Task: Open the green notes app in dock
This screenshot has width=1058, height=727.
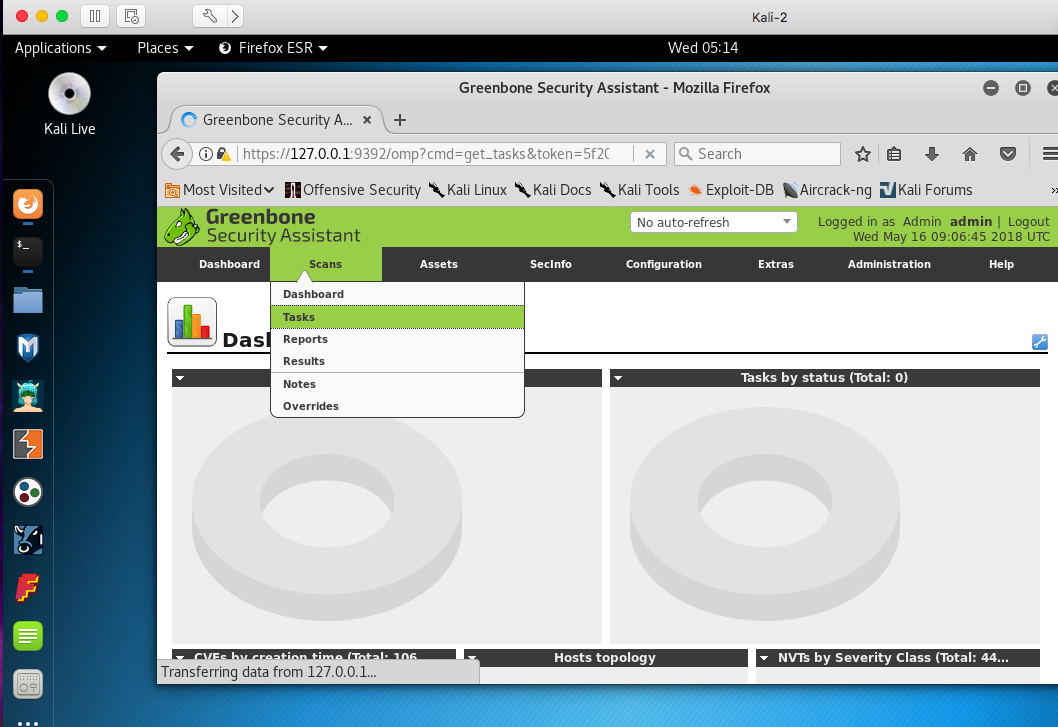Action: 28,636
